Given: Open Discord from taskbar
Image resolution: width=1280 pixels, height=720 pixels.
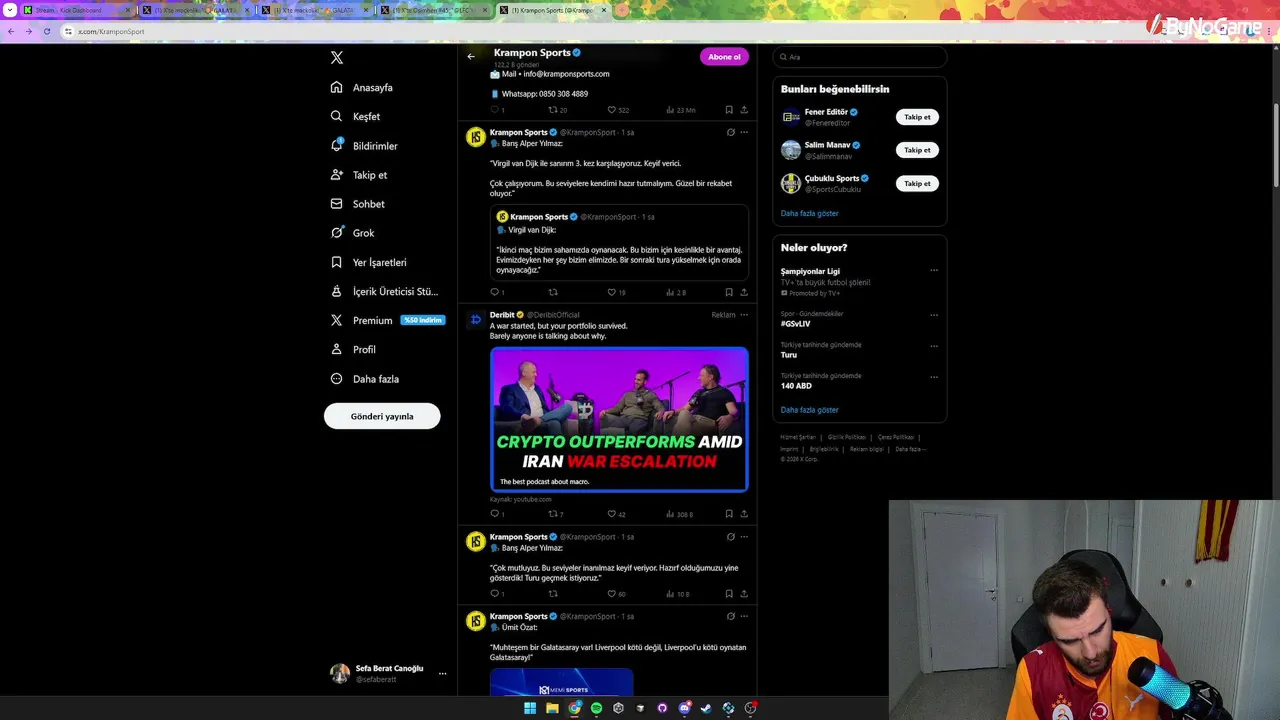Looking at the screenshot, I should tap(684, 708).
